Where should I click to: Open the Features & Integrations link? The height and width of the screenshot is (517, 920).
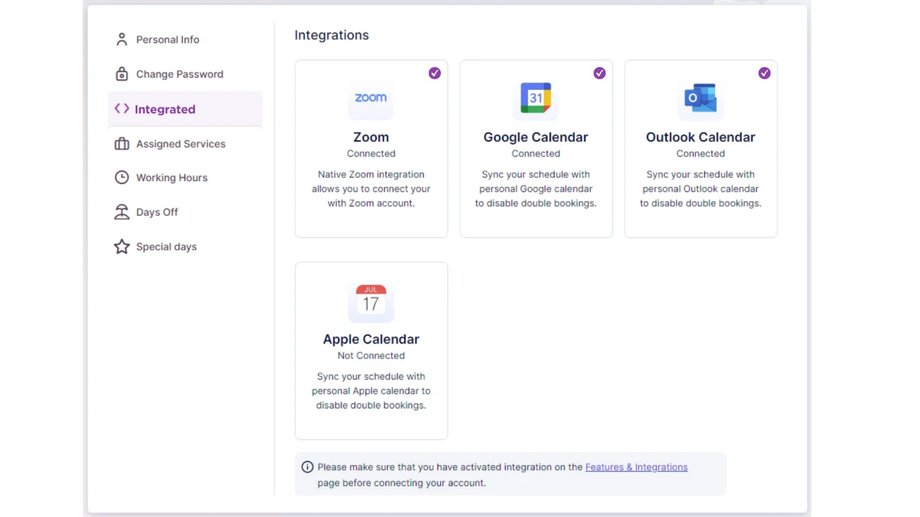click(636, 467)
